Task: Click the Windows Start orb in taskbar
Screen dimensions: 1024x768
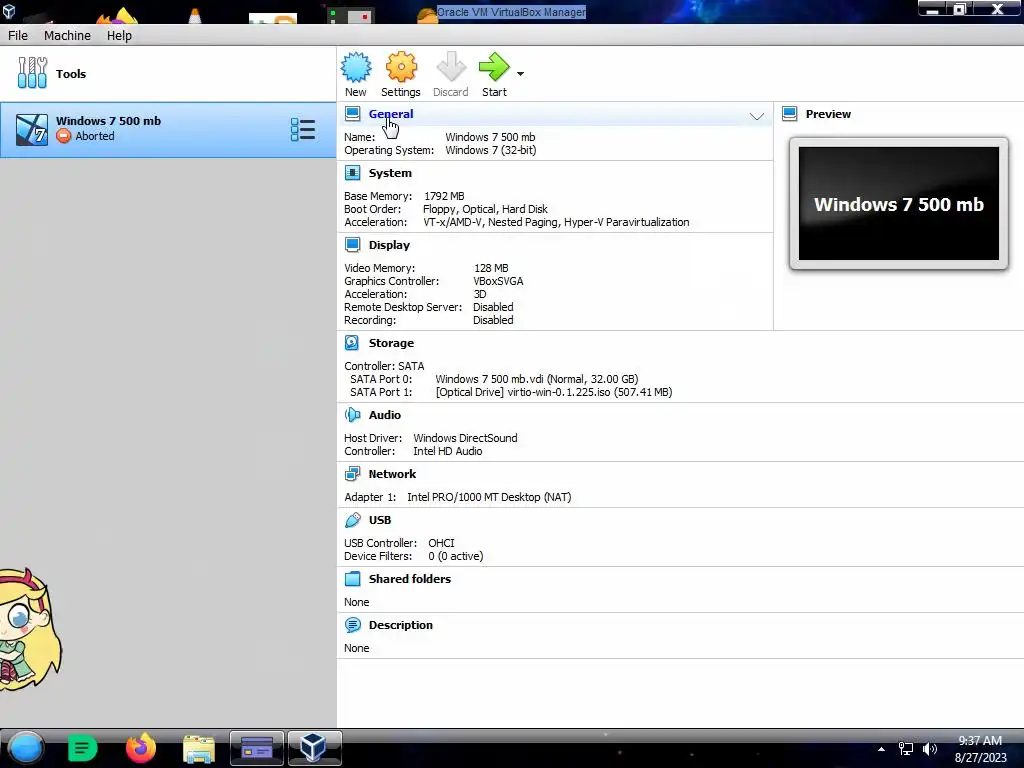Action: [25, 748]
